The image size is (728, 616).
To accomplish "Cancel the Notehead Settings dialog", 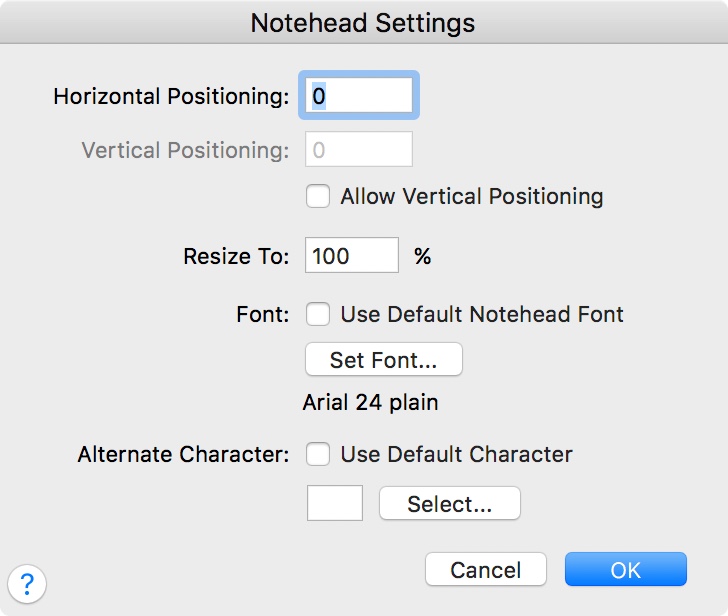I will click(486, 570).
